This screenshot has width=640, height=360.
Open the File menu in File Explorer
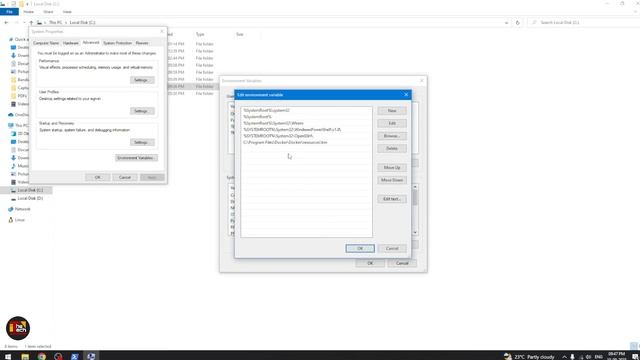tap(9, 12)
